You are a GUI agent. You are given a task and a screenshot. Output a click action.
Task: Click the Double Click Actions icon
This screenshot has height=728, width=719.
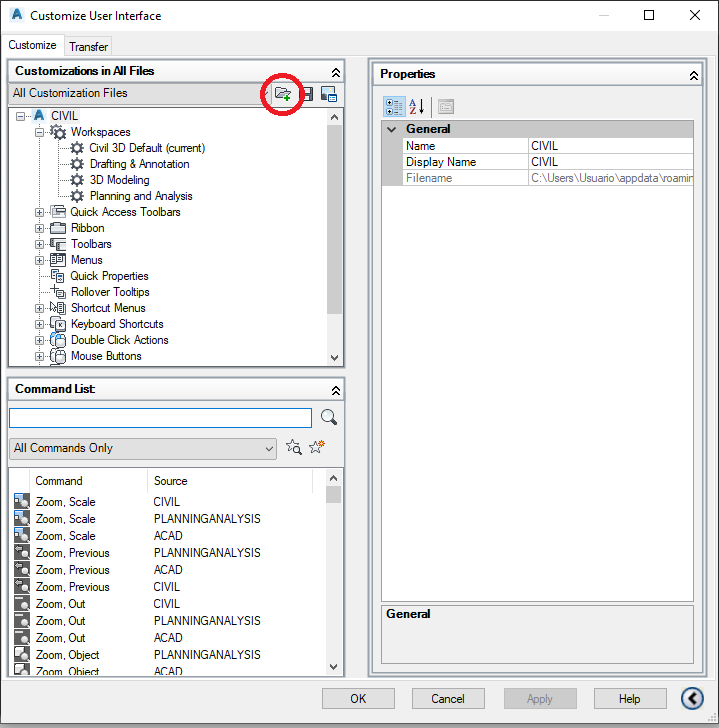(x=58, y=339)
